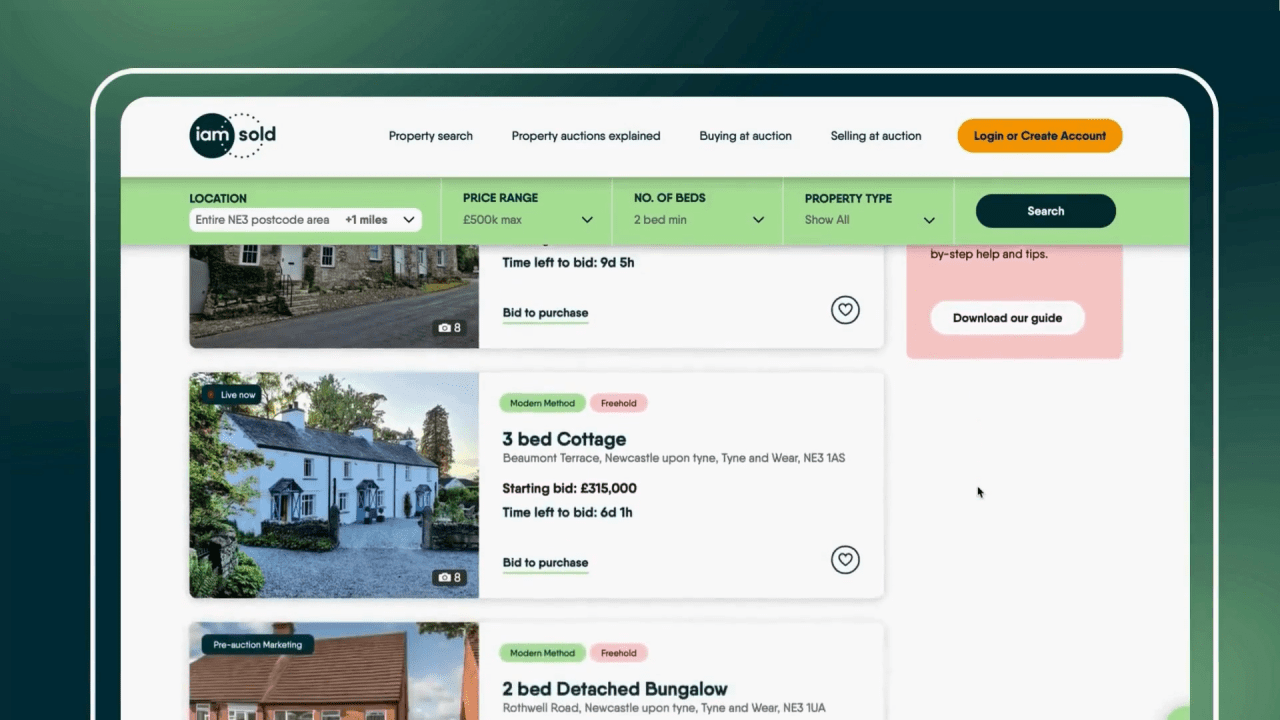This screenshot has width=1280, height=720.
Task: Open the No. of Beds dropdown
Action: click(x=698, y=220)
